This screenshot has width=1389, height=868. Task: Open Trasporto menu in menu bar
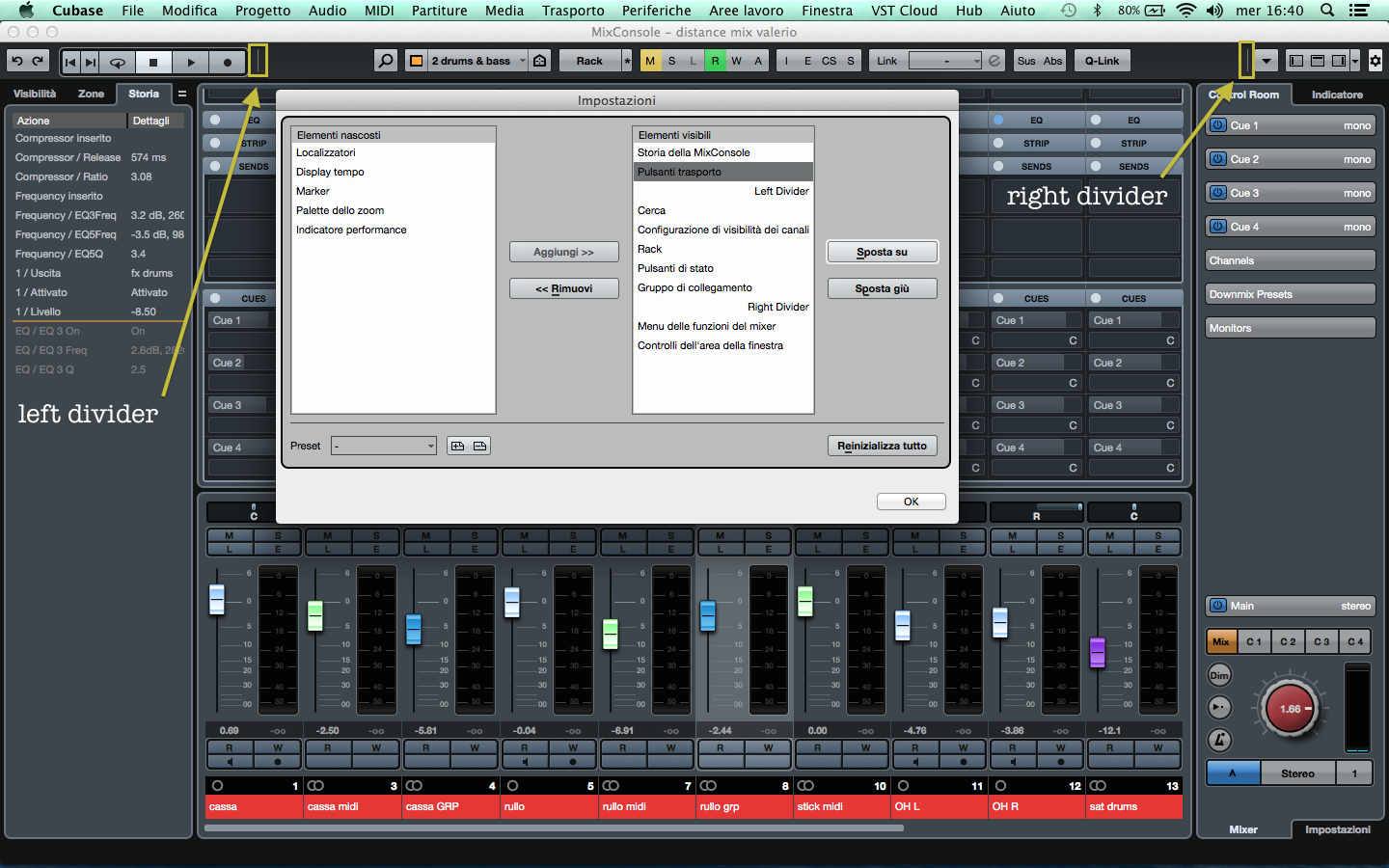pyautogui.click(x=573, y=11)
